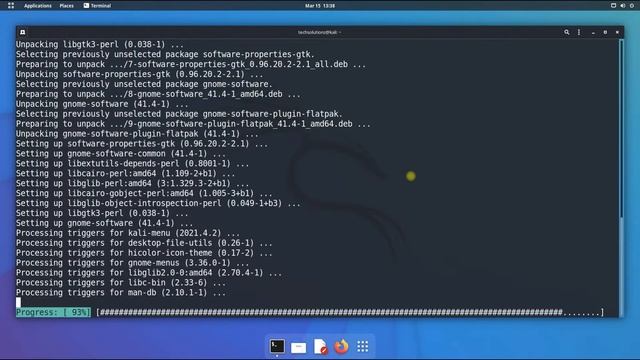This screenshot has height=360, width=640.
Task: Open the Applications menu
Action: tap(38, 6)
